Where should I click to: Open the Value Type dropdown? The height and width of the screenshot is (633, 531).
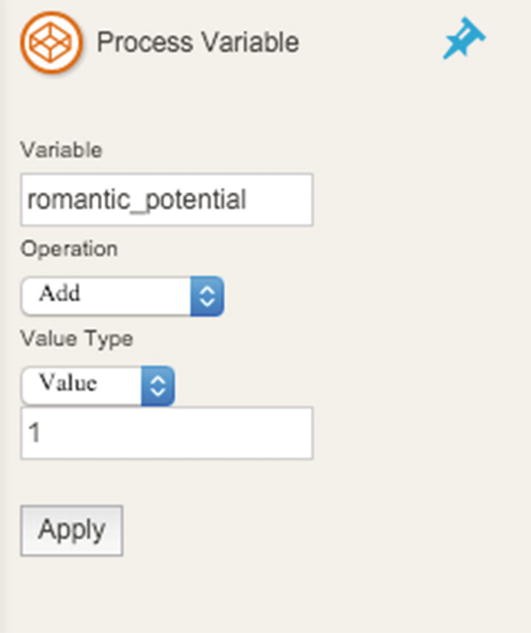98,386
